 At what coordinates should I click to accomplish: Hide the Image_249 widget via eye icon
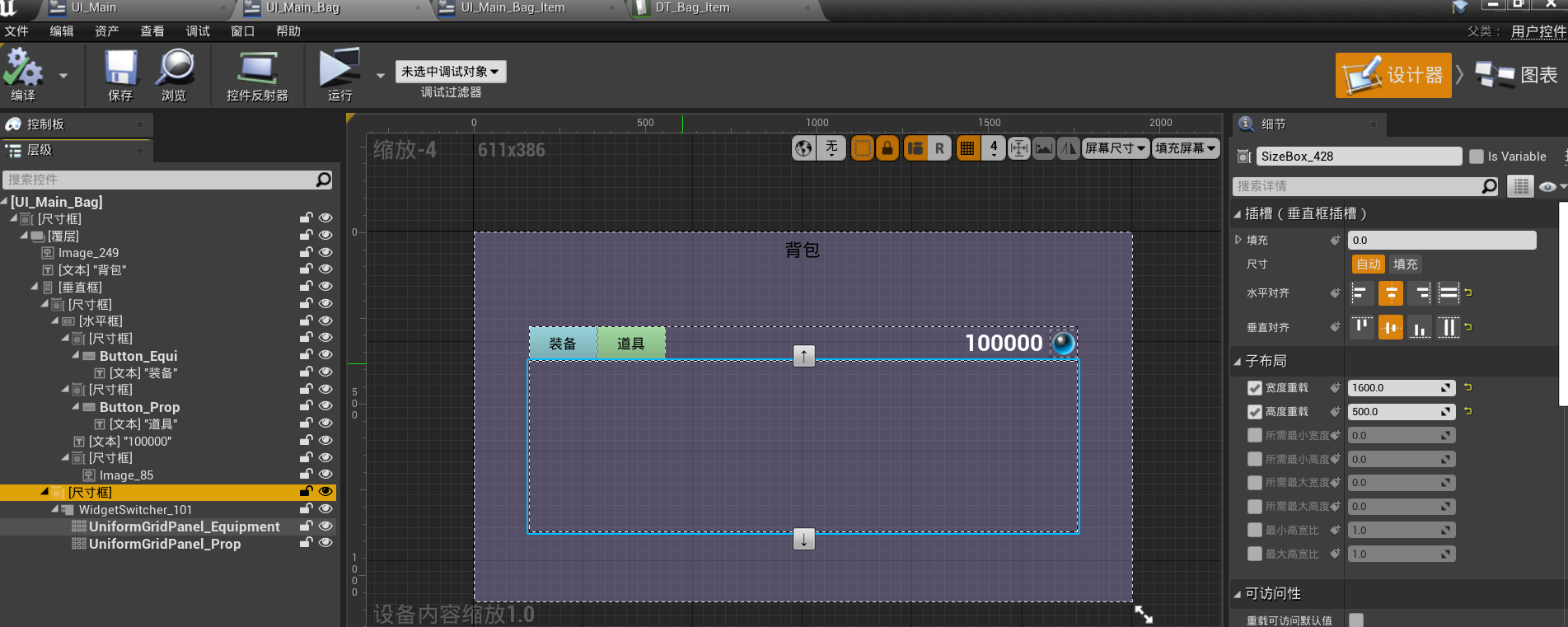click(325, 252)
